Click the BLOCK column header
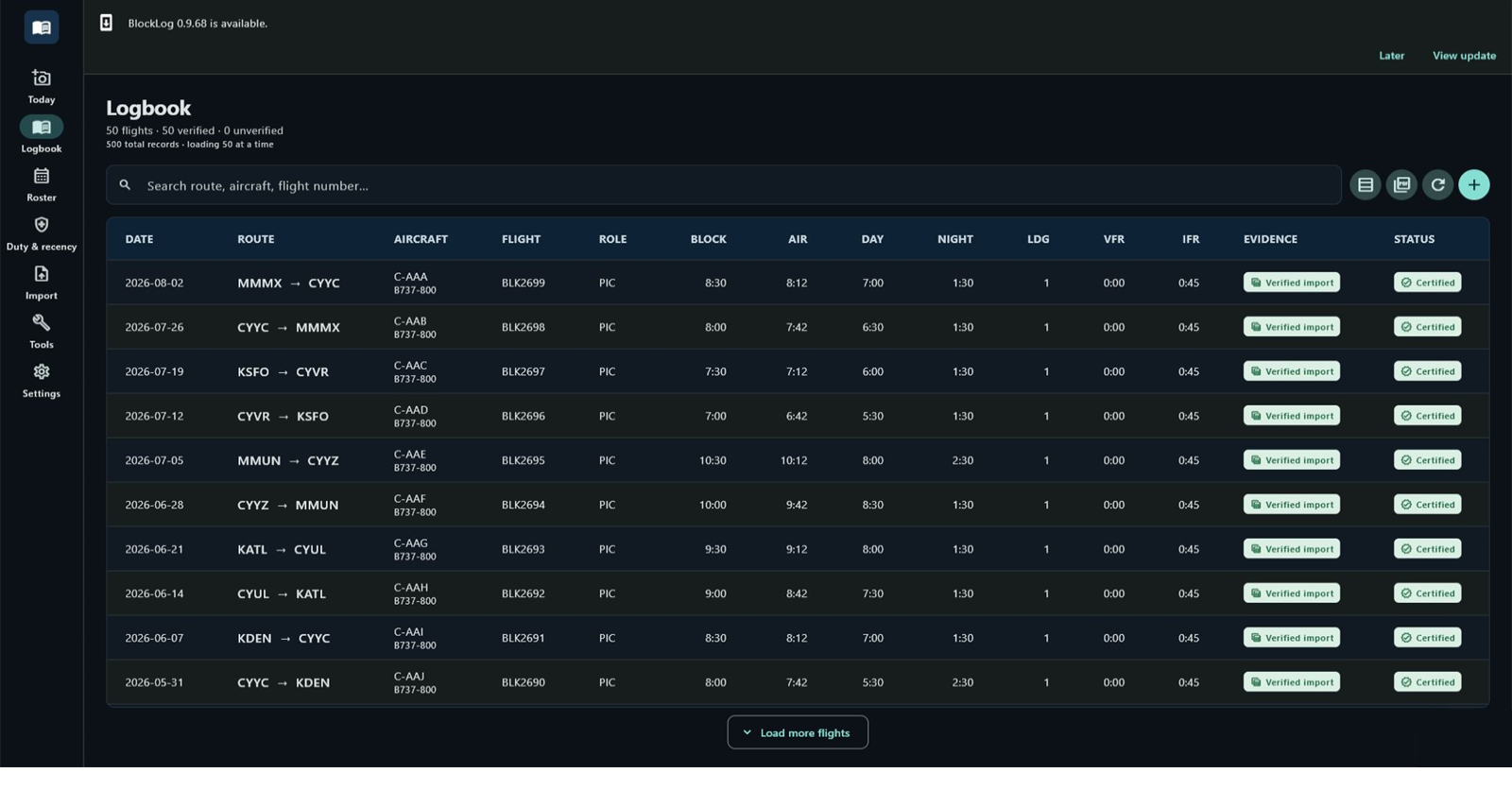The height and width of the screenshot is (790, 1512). (x=709, y=239)
